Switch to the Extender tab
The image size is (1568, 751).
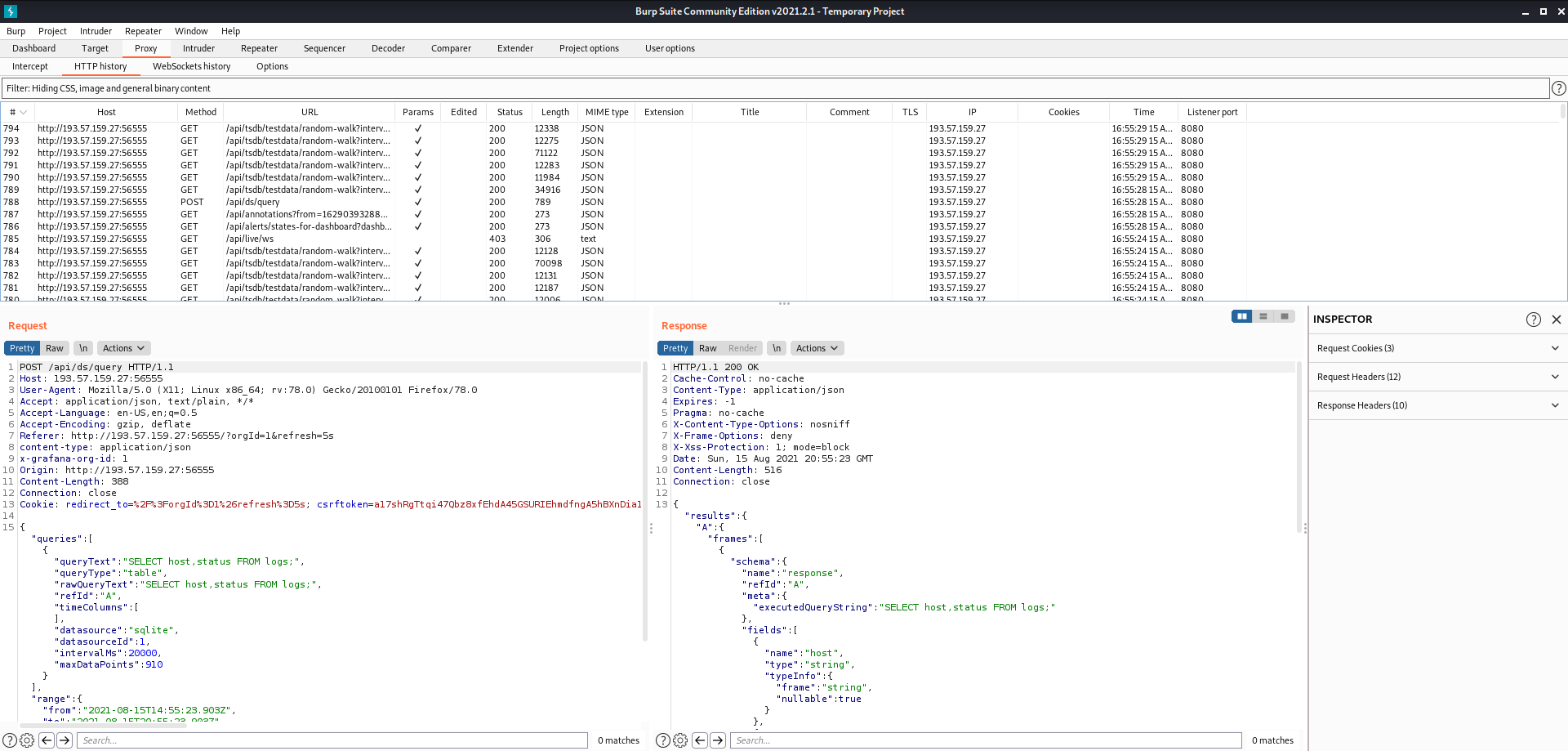point(515,48)
